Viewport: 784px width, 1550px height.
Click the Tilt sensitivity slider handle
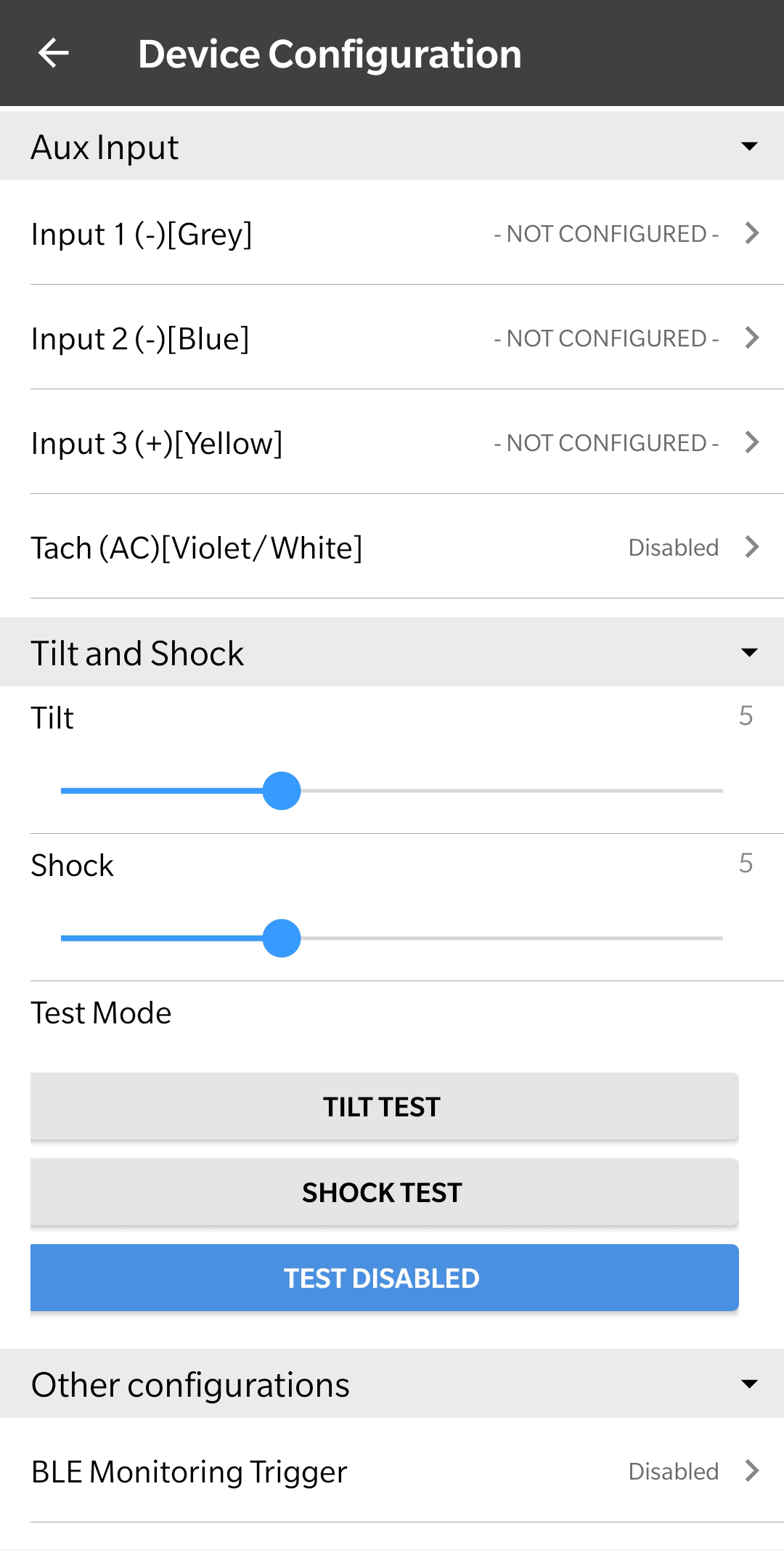coord(282,791)
